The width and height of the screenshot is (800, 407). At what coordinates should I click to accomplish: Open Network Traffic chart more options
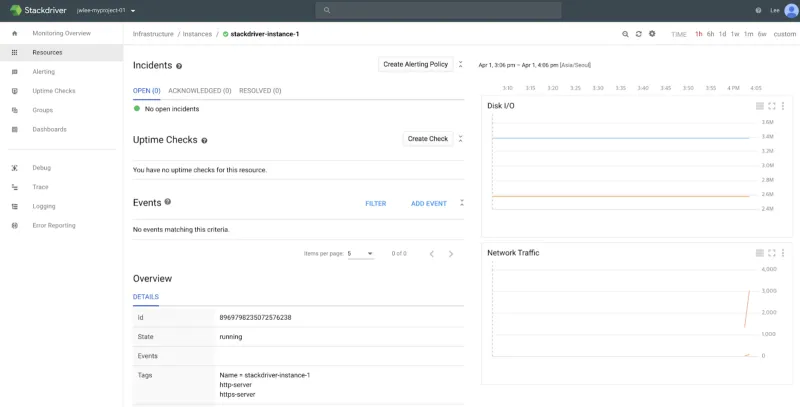783,253
